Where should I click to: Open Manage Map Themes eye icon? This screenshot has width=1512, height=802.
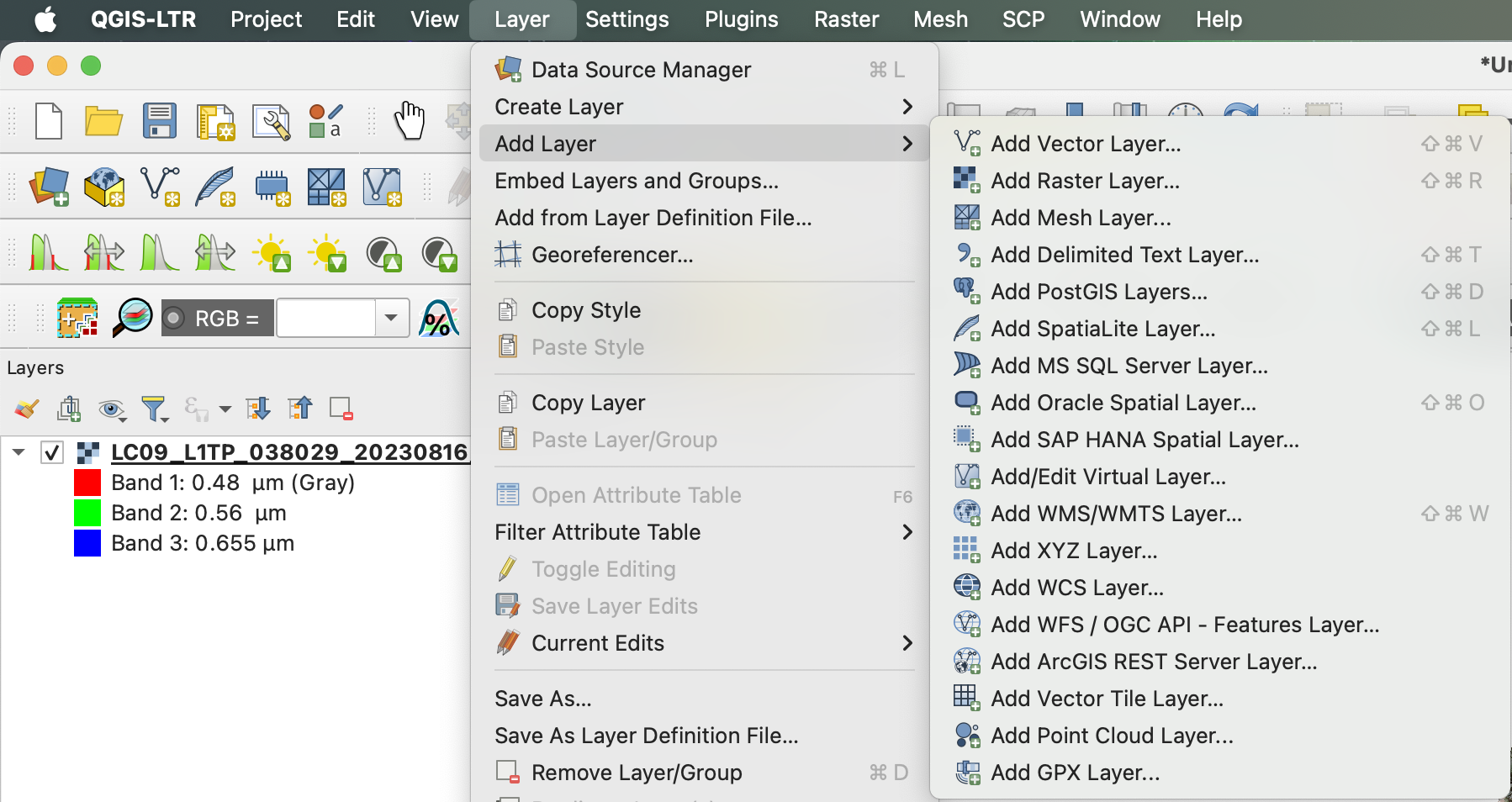coord(112,409)
